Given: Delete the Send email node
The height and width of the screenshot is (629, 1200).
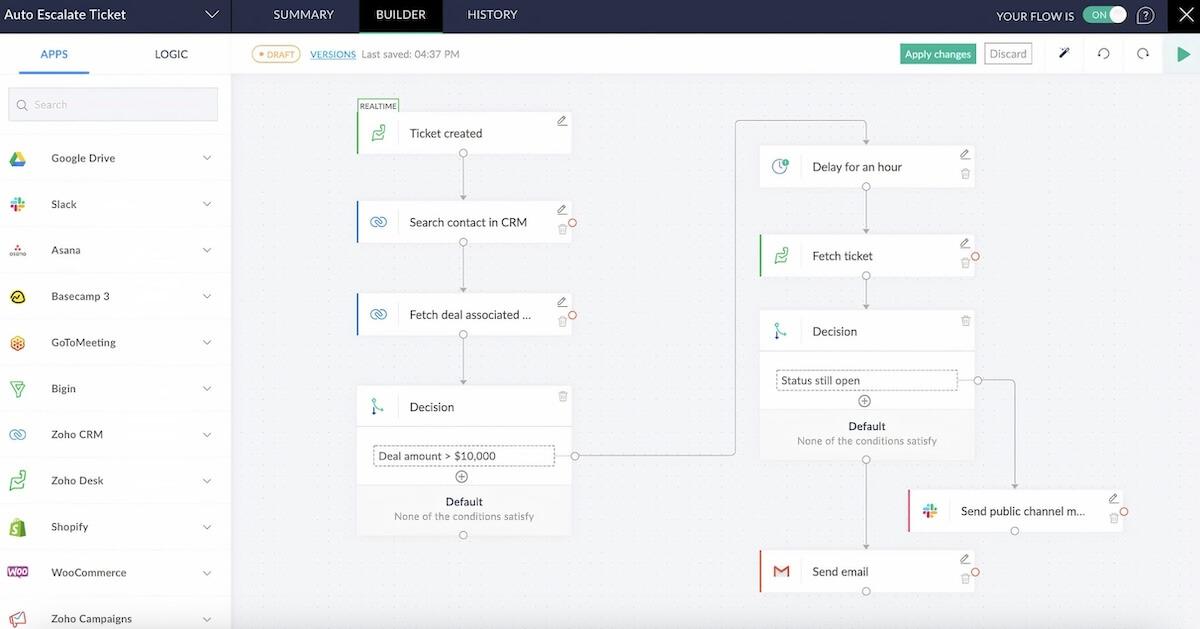Looking at the screenshot, I should click(x=965, y=579).
